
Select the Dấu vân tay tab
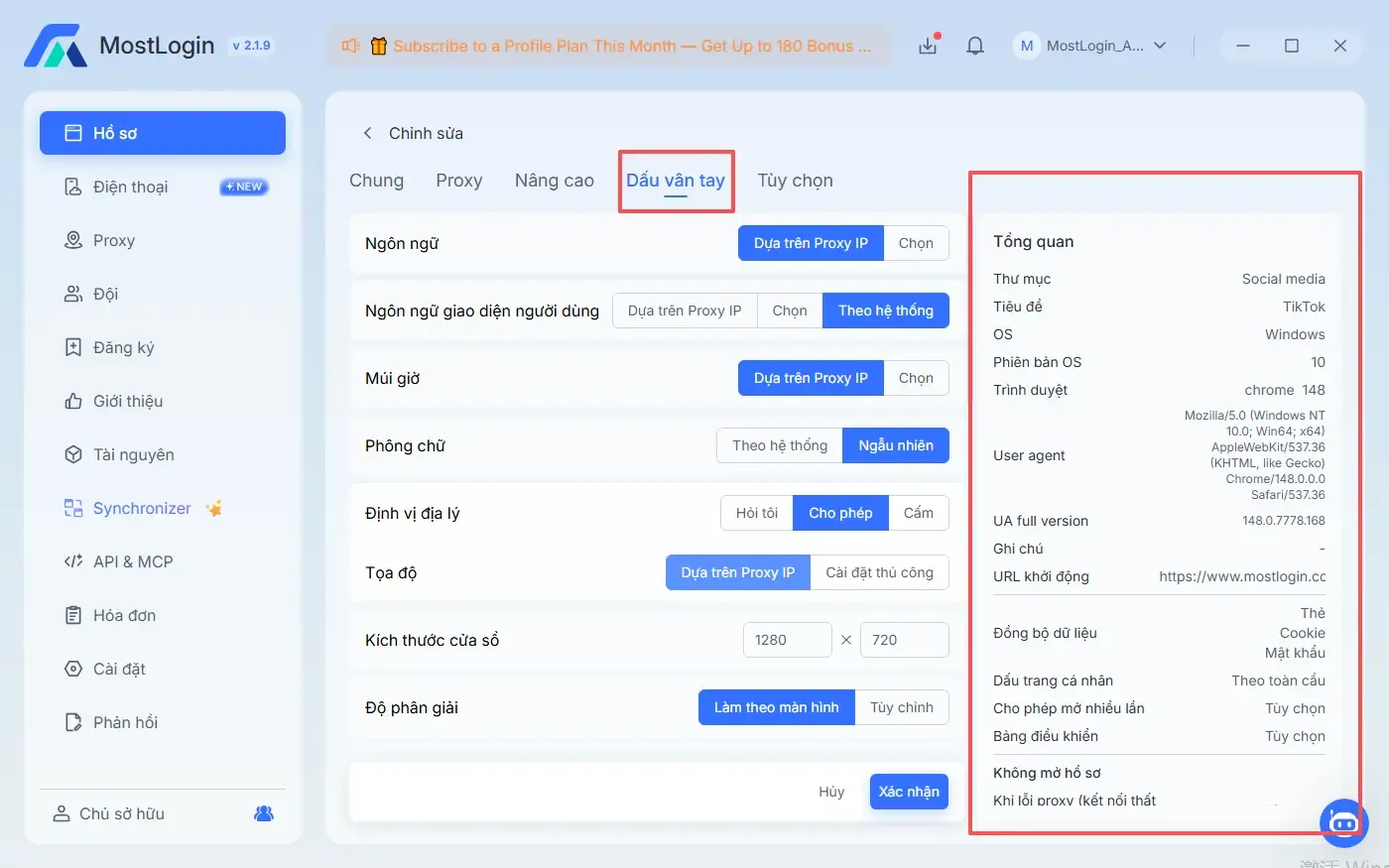click(x=676, y=181)
